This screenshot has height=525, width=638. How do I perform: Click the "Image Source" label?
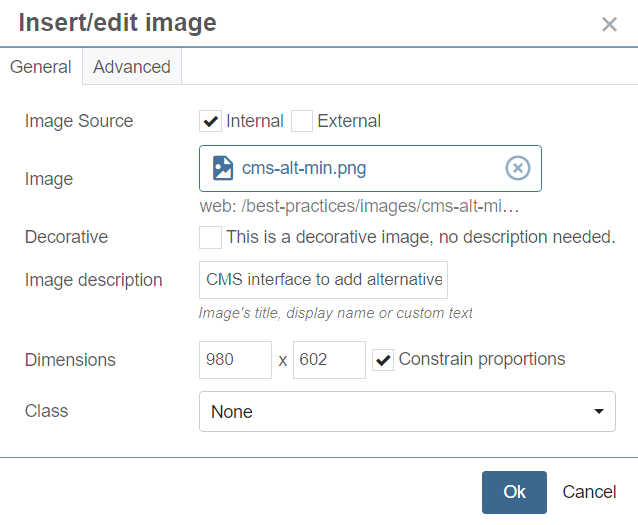pos(79,121)
